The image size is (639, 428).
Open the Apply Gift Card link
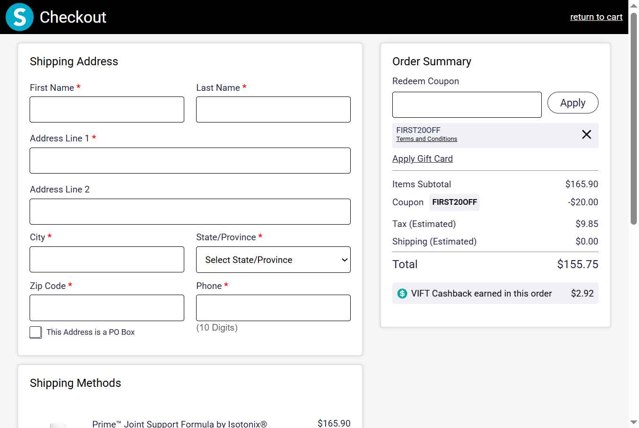(422, 159)
